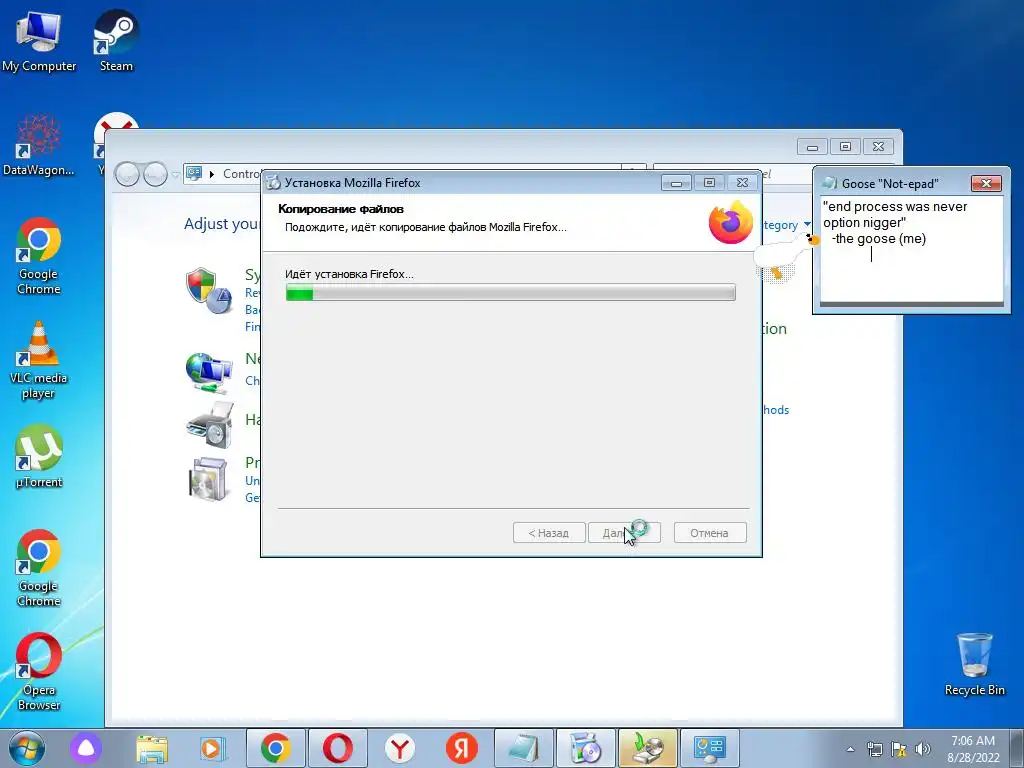Screen dimensions: 1024x768
Task: Open Control Panel recent pages dropdown arrow
Action: pyautogui.click(x=175, y=174)
